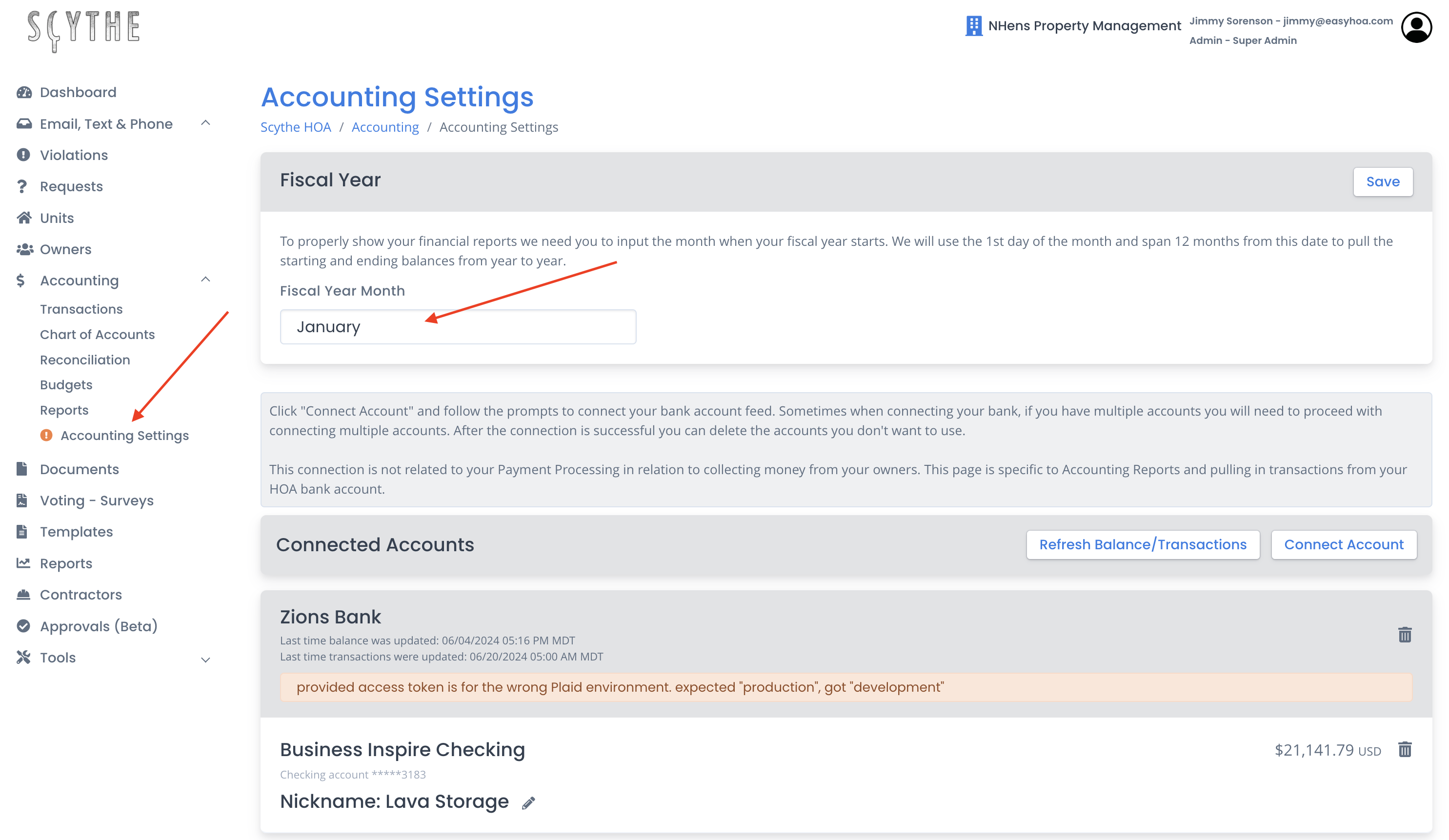Open Dashboard in the sidebar
This screenshot has width=1449, height=840.
tap(78, 93)
